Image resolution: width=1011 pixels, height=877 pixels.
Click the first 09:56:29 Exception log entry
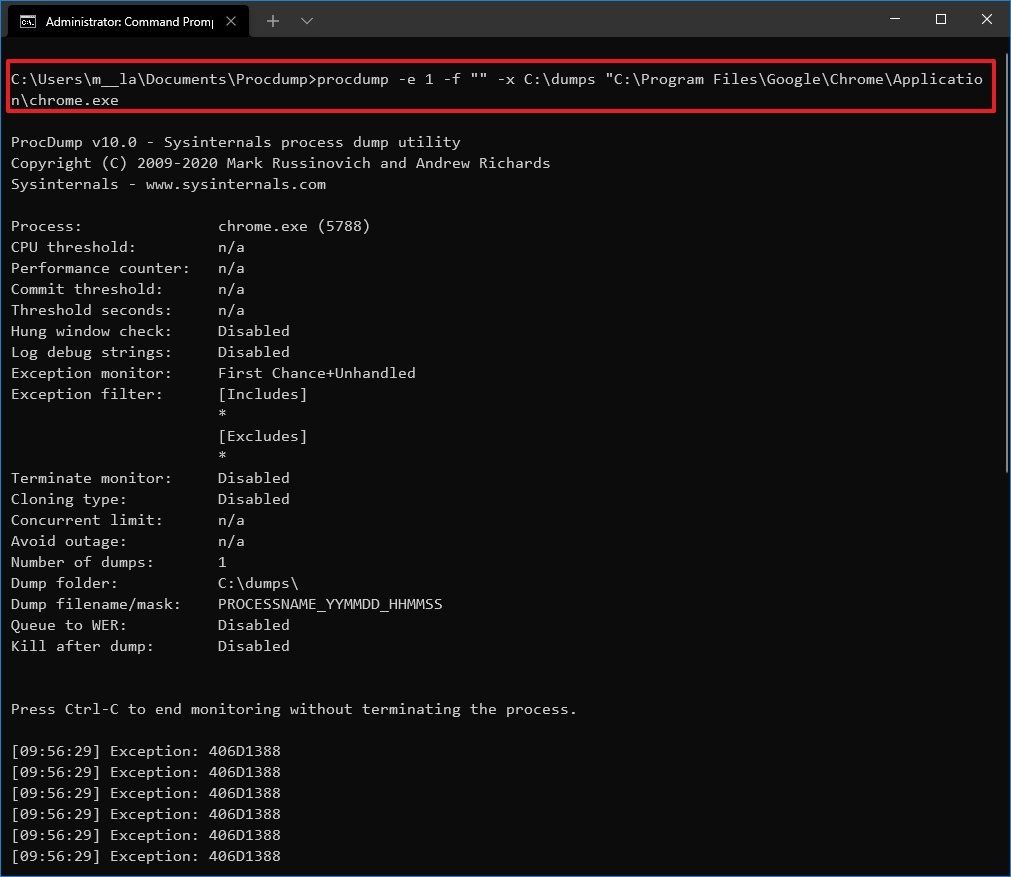tap(145, 750)
